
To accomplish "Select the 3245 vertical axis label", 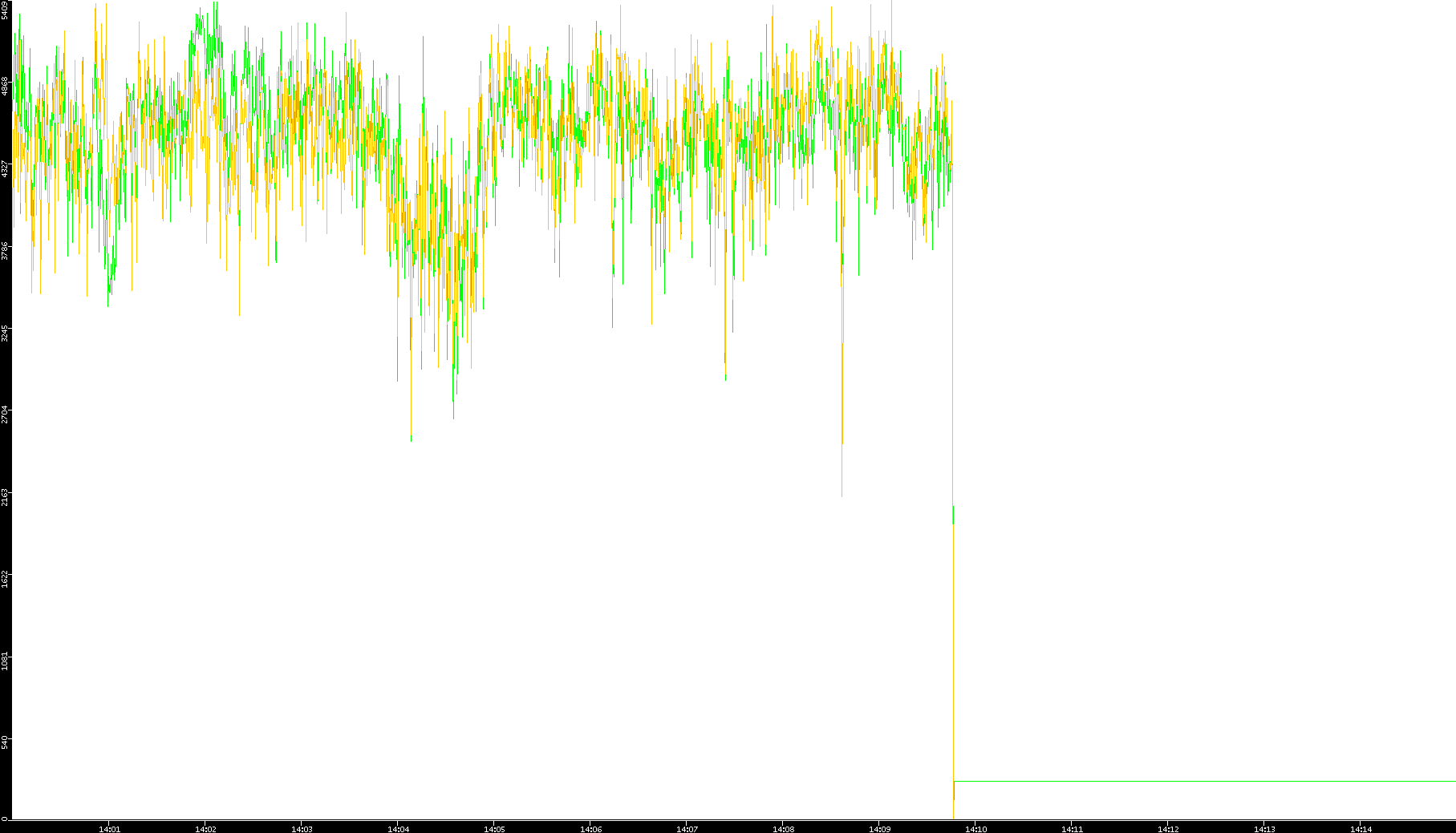I will tap(6, 334).
